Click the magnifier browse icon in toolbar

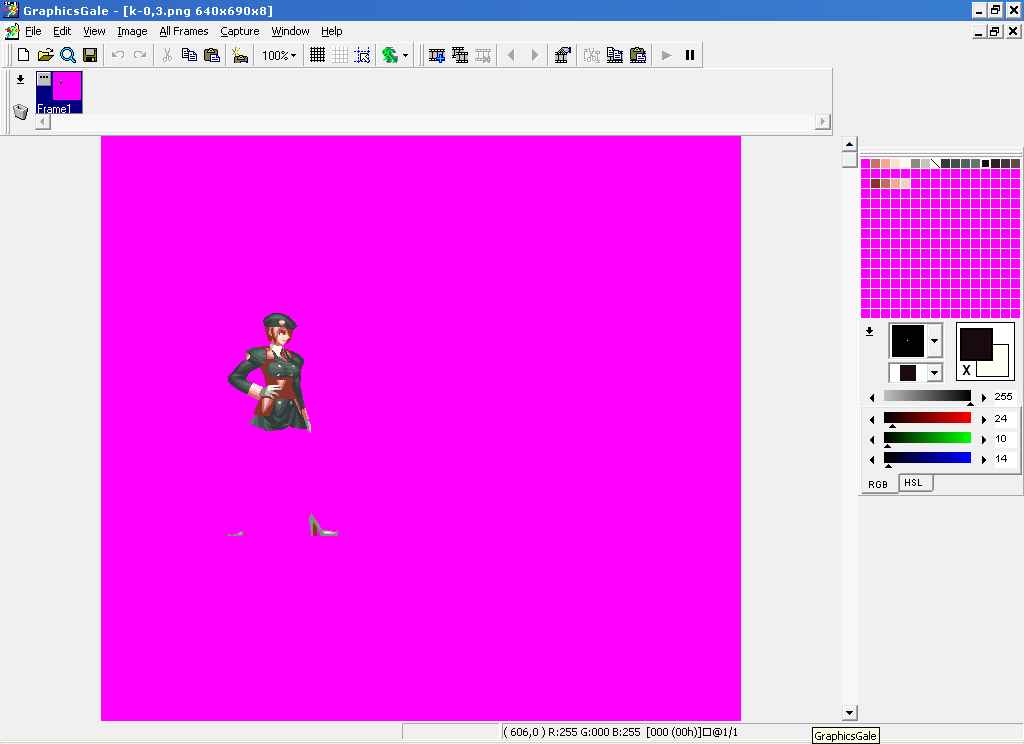[67, 55]
